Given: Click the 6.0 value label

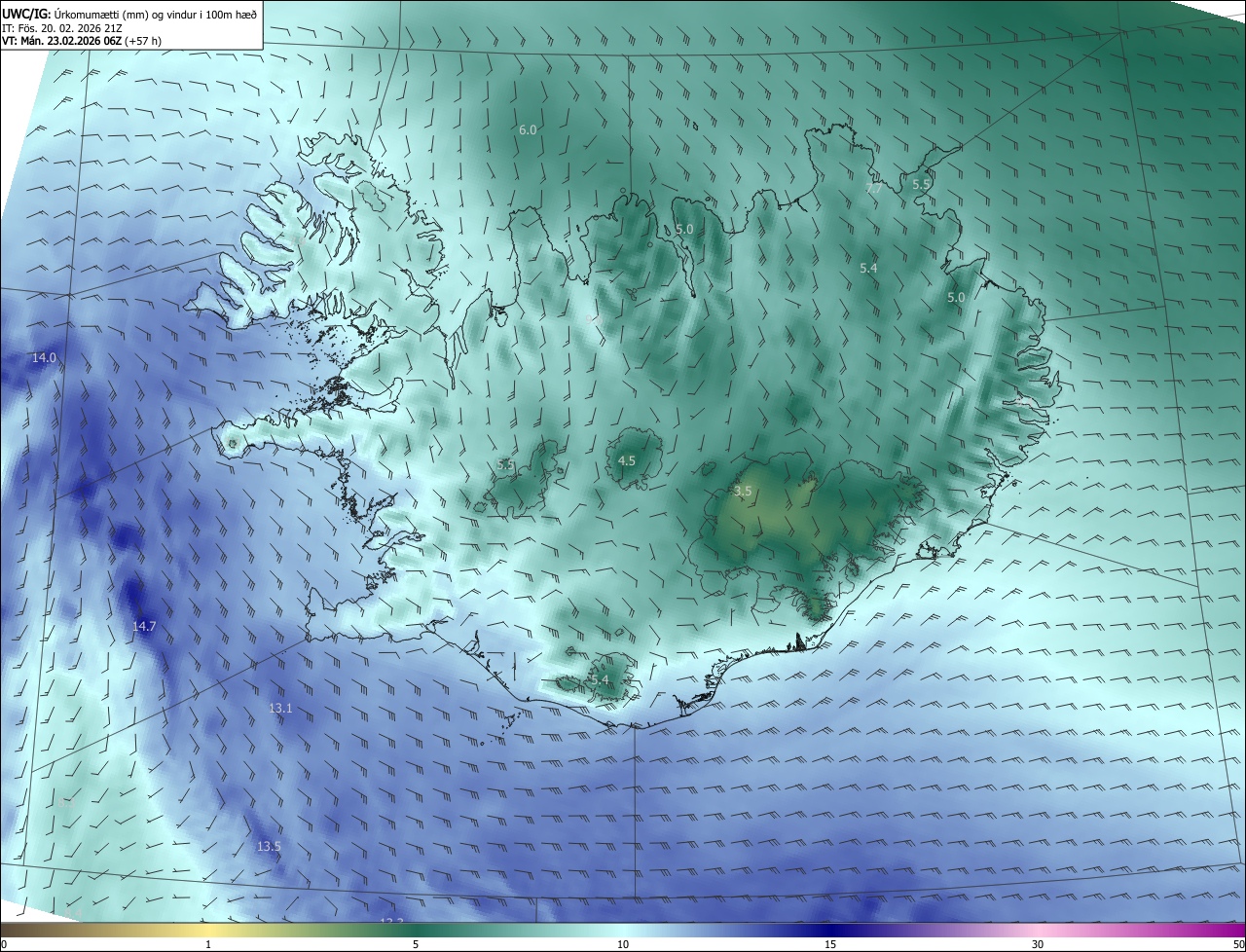Looking at the screenshot, I should (528, 129).
